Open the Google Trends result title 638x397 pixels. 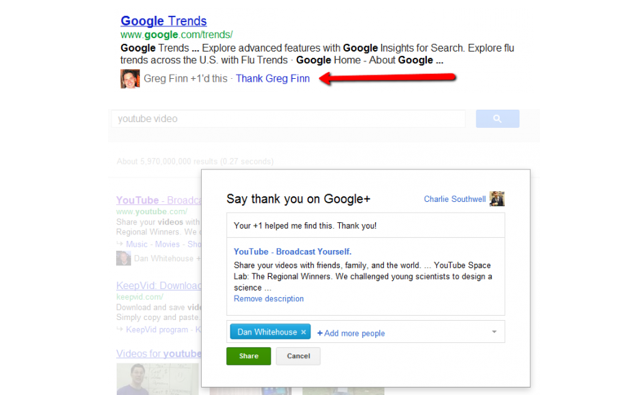(164, 21)
